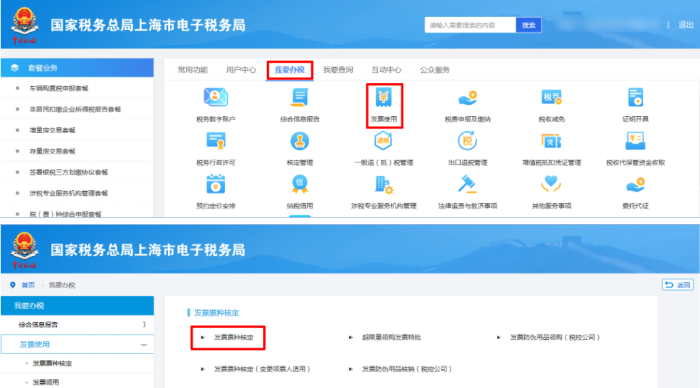Screen dimensions: 700x388
Task: Open the 纳税信用 medal icon
Action: click(x=300, y=184)
